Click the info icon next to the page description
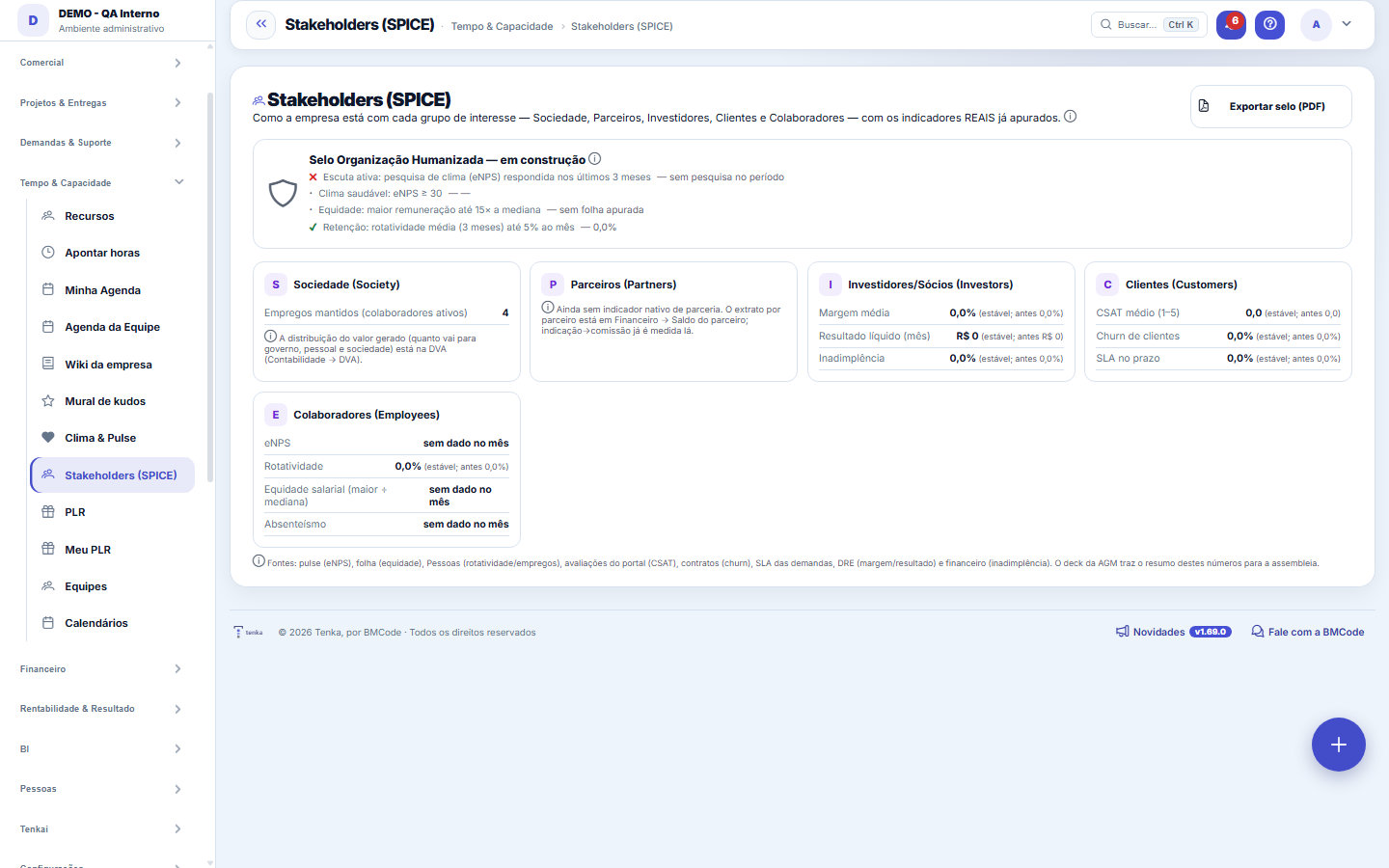The width and height of the screenshot is (1389, 868). [x=1070, y=117]
